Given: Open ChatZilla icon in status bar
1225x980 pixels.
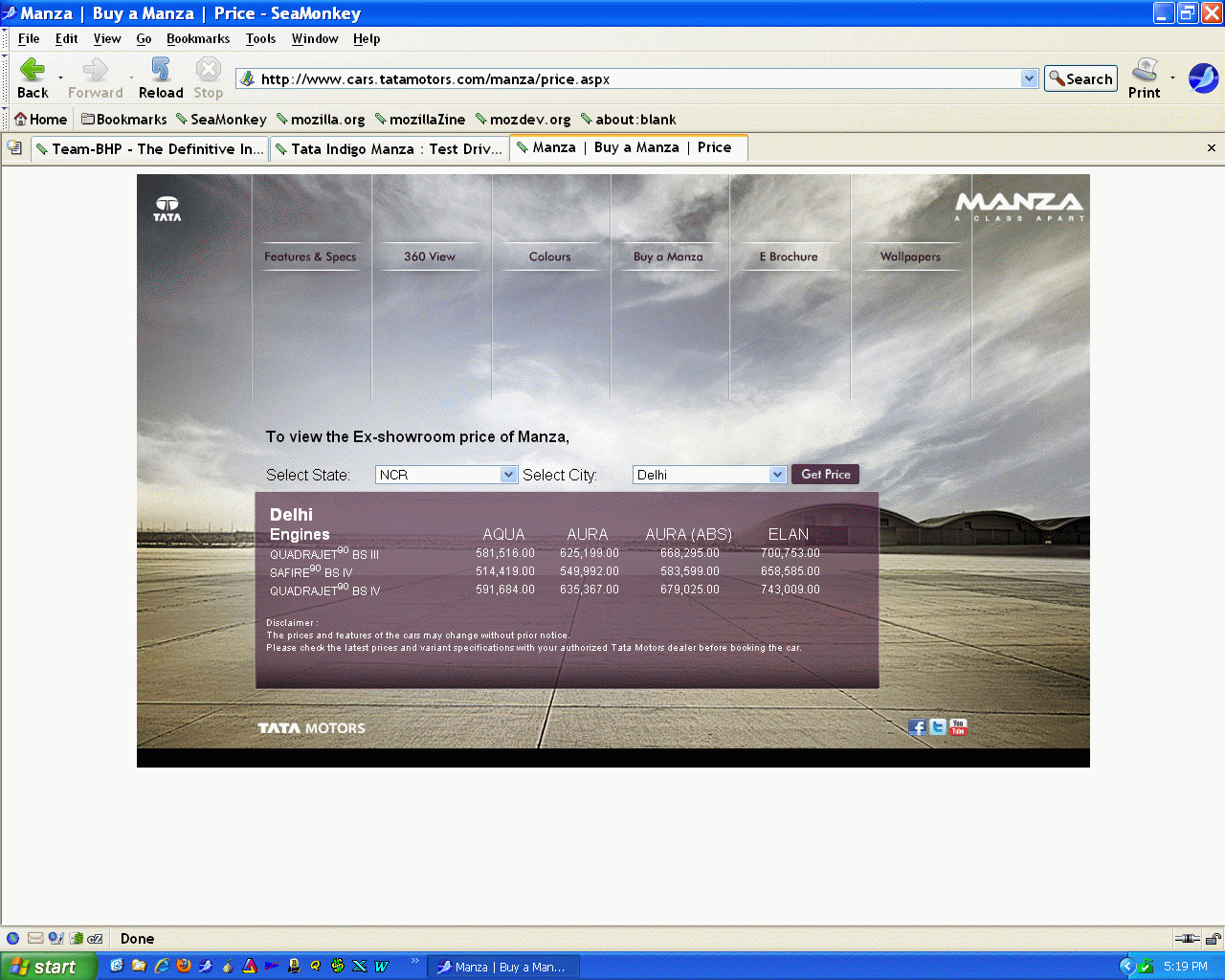Looking at the screenshot, I should pos(96,939).
